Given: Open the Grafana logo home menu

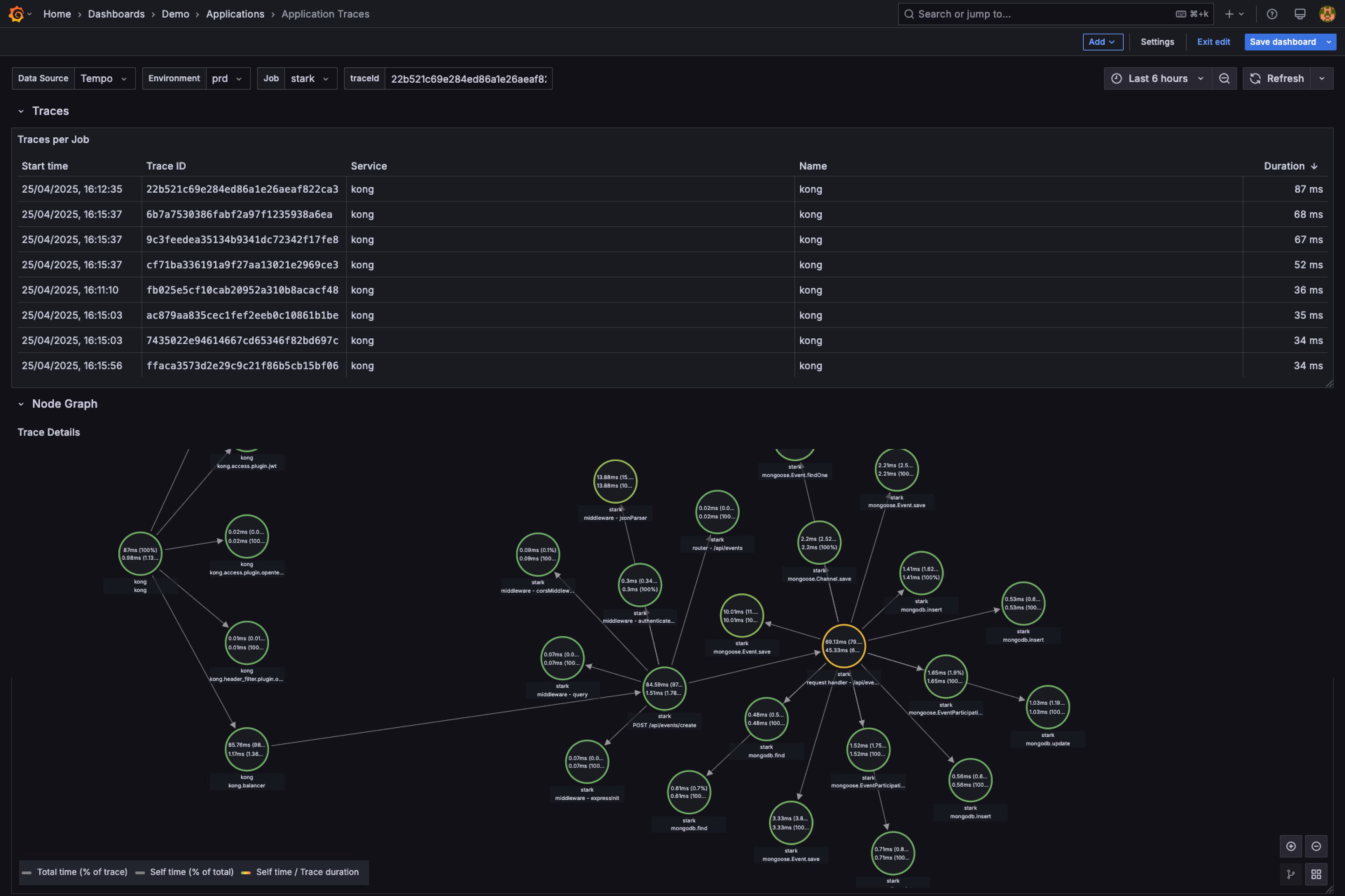Looking at the screenshot, I should point(16,14).
